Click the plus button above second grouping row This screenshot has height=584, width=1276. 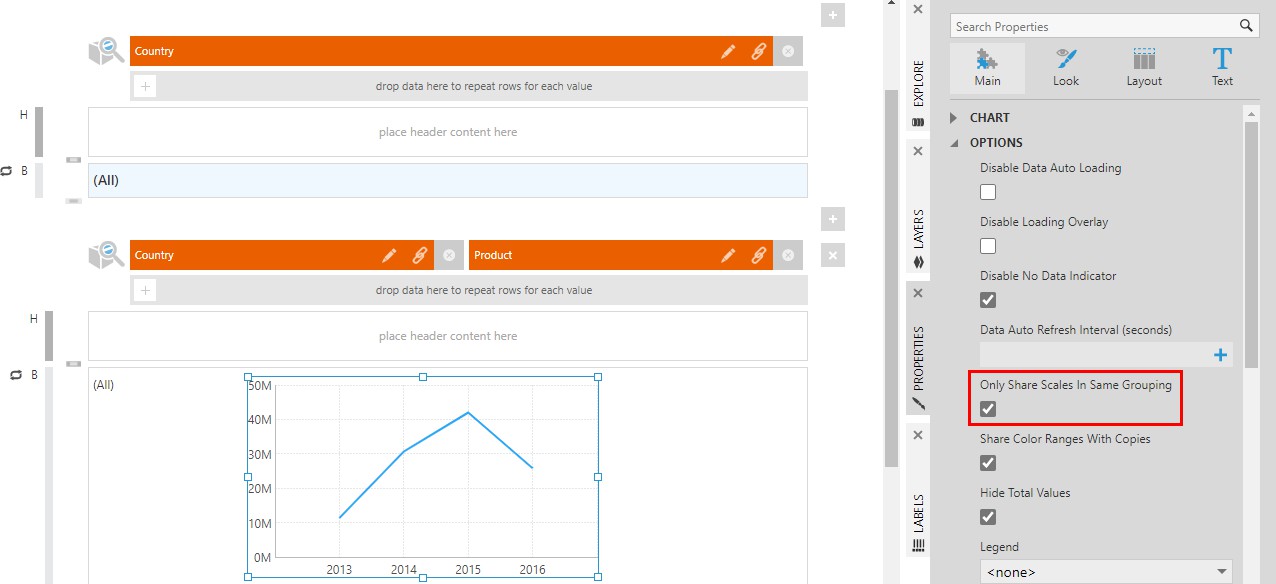click(832, 218)
